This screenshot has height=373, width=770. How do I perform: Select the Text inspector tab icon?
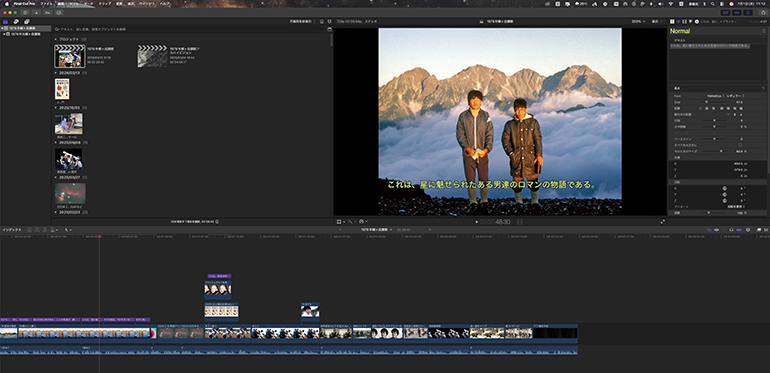[x=678, y=22]
